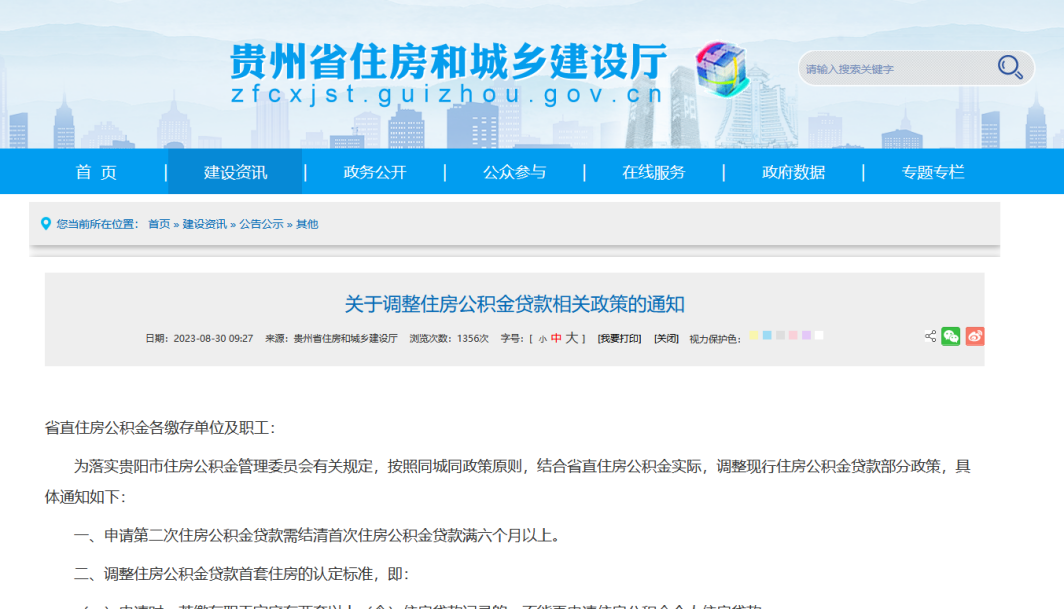This screenshot has height=609, width=1064.
Task: Select medium font size 中
Action: [x=556, y=339]
